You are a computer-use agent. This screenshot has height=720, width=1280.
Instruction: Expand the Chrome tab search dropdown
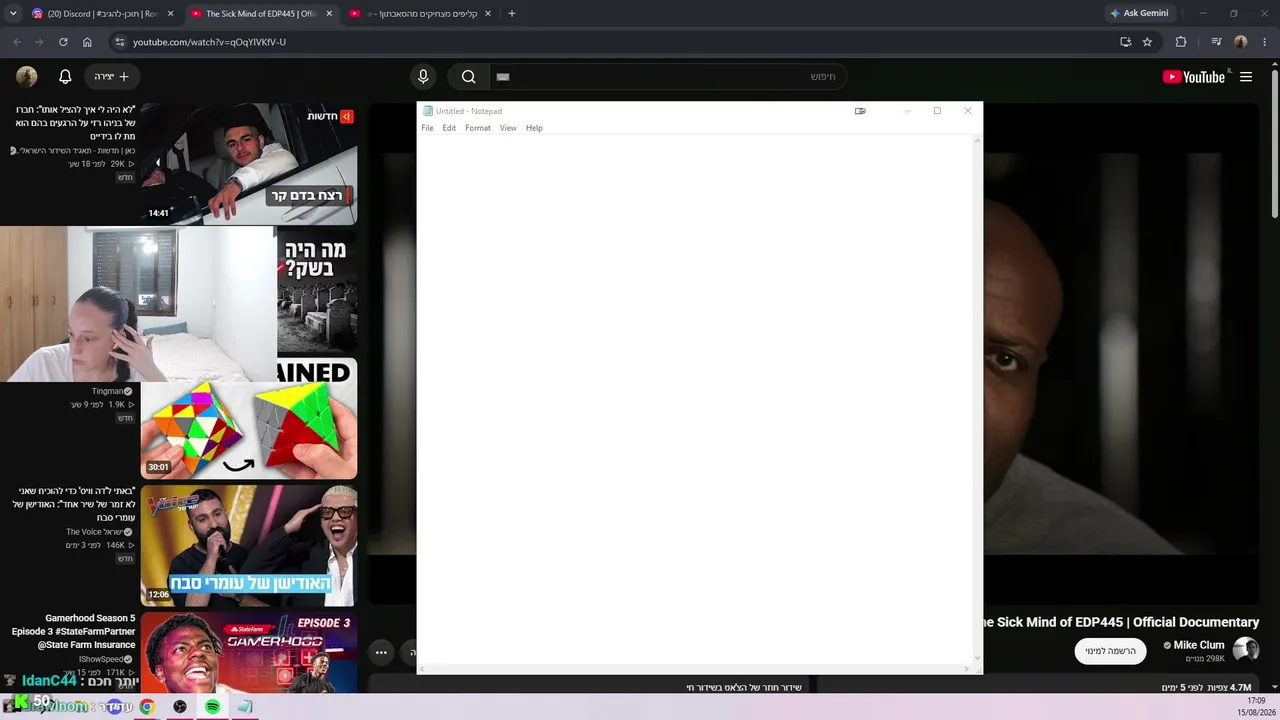point(13,14)
